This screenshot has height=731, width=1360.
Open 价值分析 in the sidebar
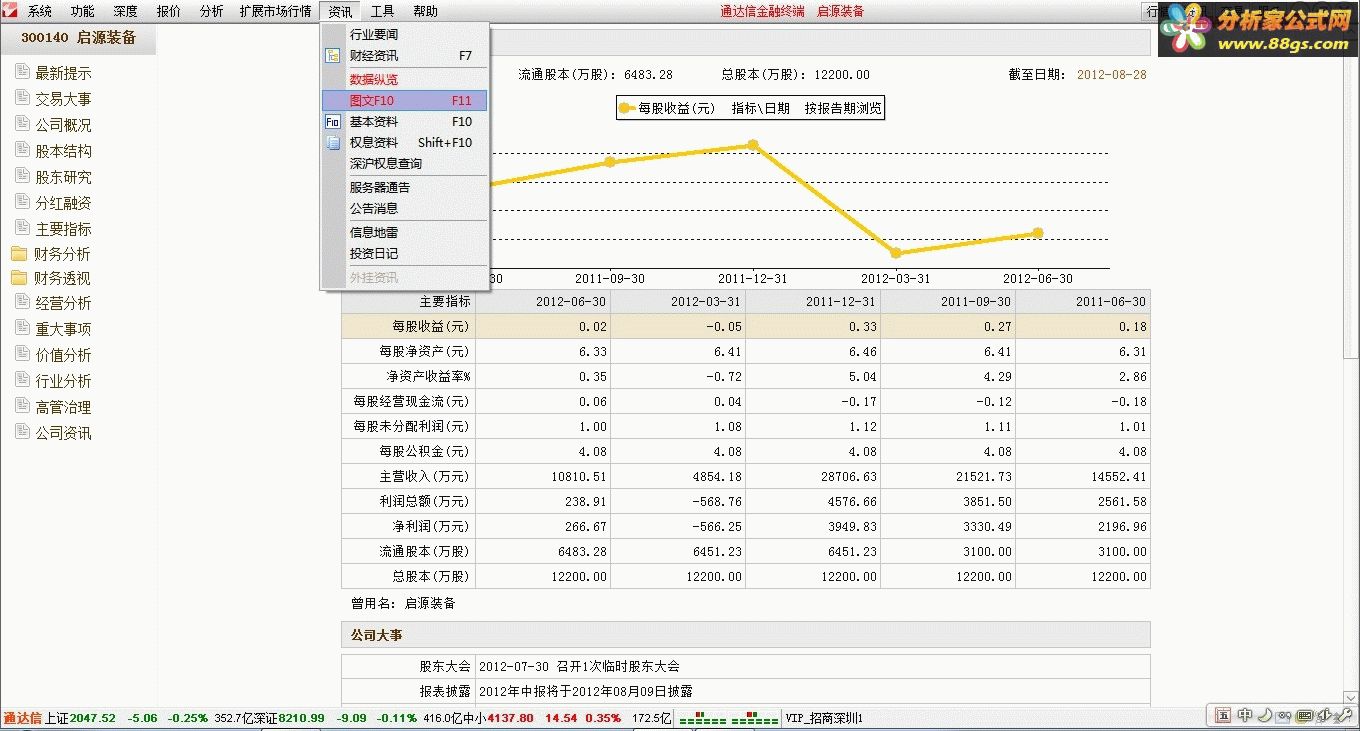coord(63,355)
